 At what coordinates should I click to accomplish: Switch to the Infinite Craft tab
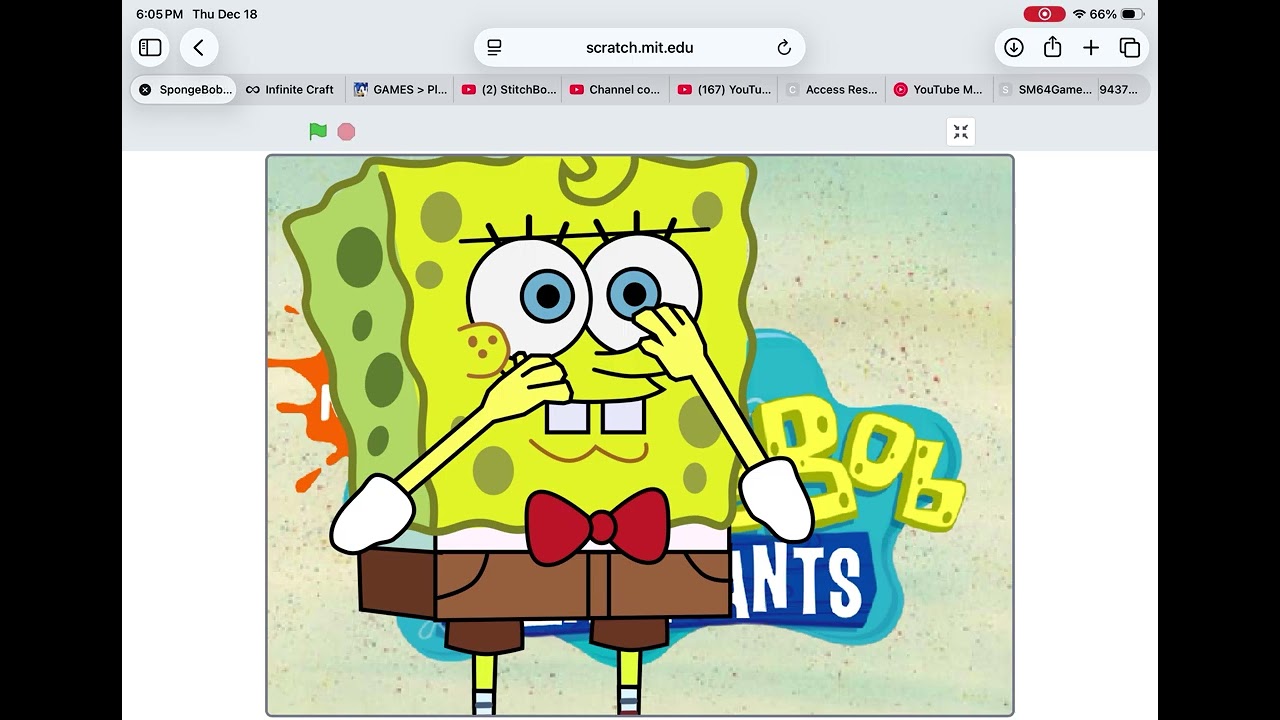[290, 89]
